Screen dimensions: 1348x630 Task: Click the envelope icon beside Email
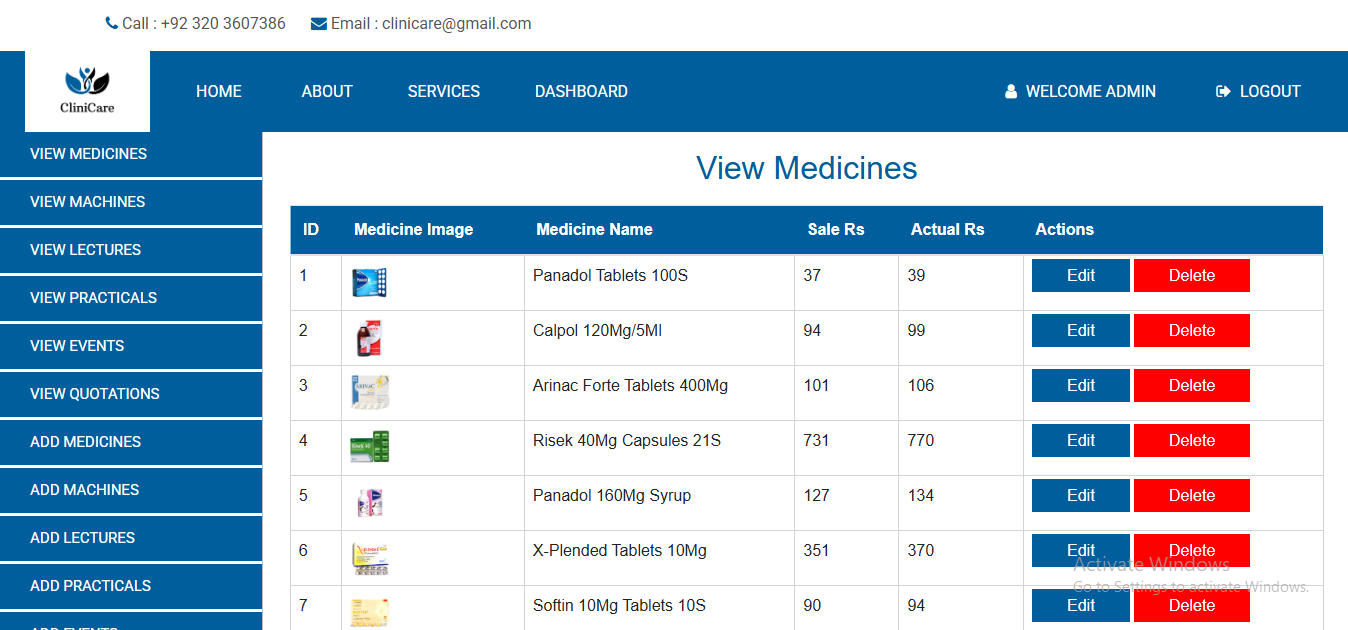[319, 24]
